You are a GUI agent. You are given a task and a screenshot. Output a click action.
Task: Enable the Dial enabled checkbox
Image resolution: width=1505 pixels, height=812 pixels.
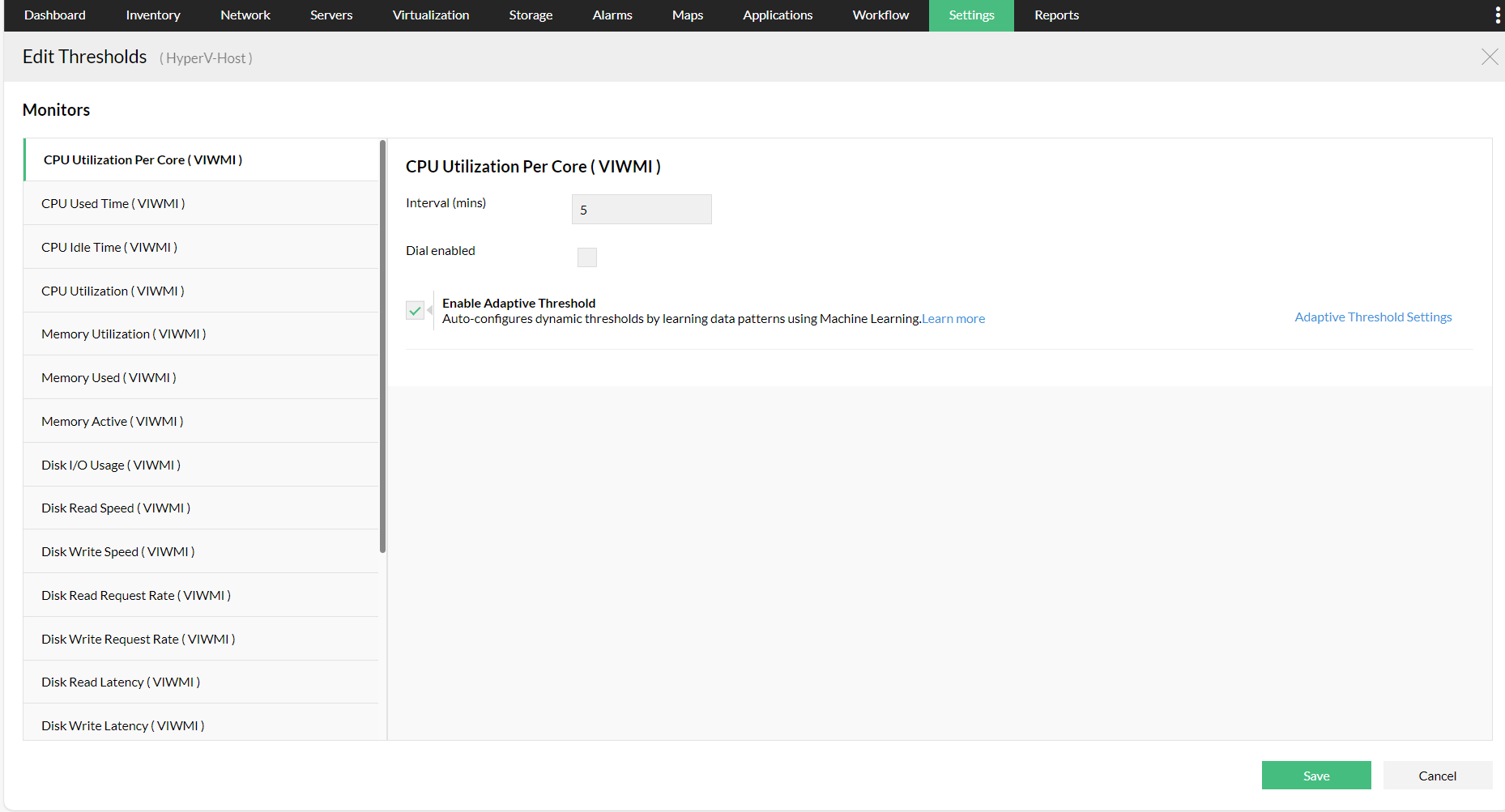point(586,257)
